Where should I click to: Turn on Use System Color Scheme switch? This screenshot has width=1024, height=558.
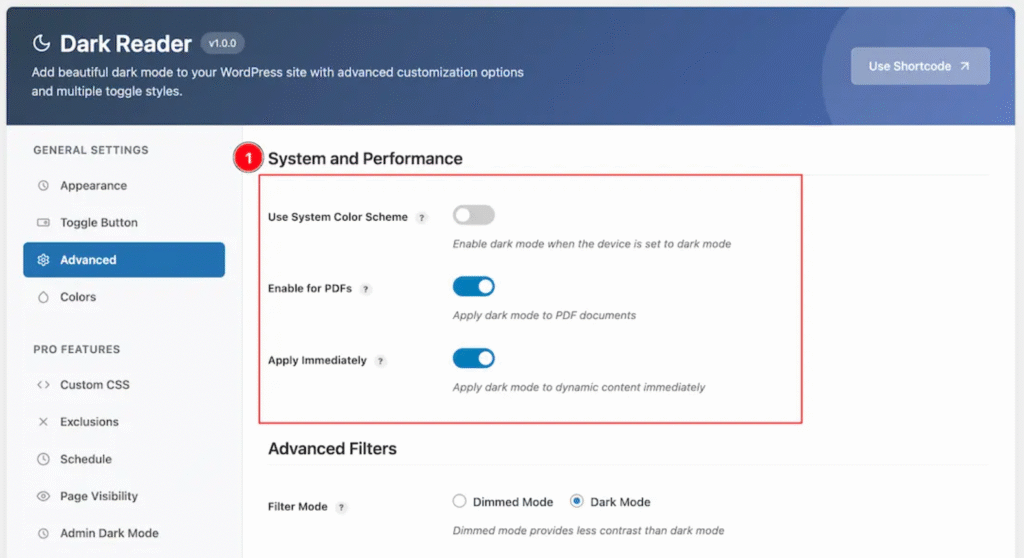coord(473,215)
